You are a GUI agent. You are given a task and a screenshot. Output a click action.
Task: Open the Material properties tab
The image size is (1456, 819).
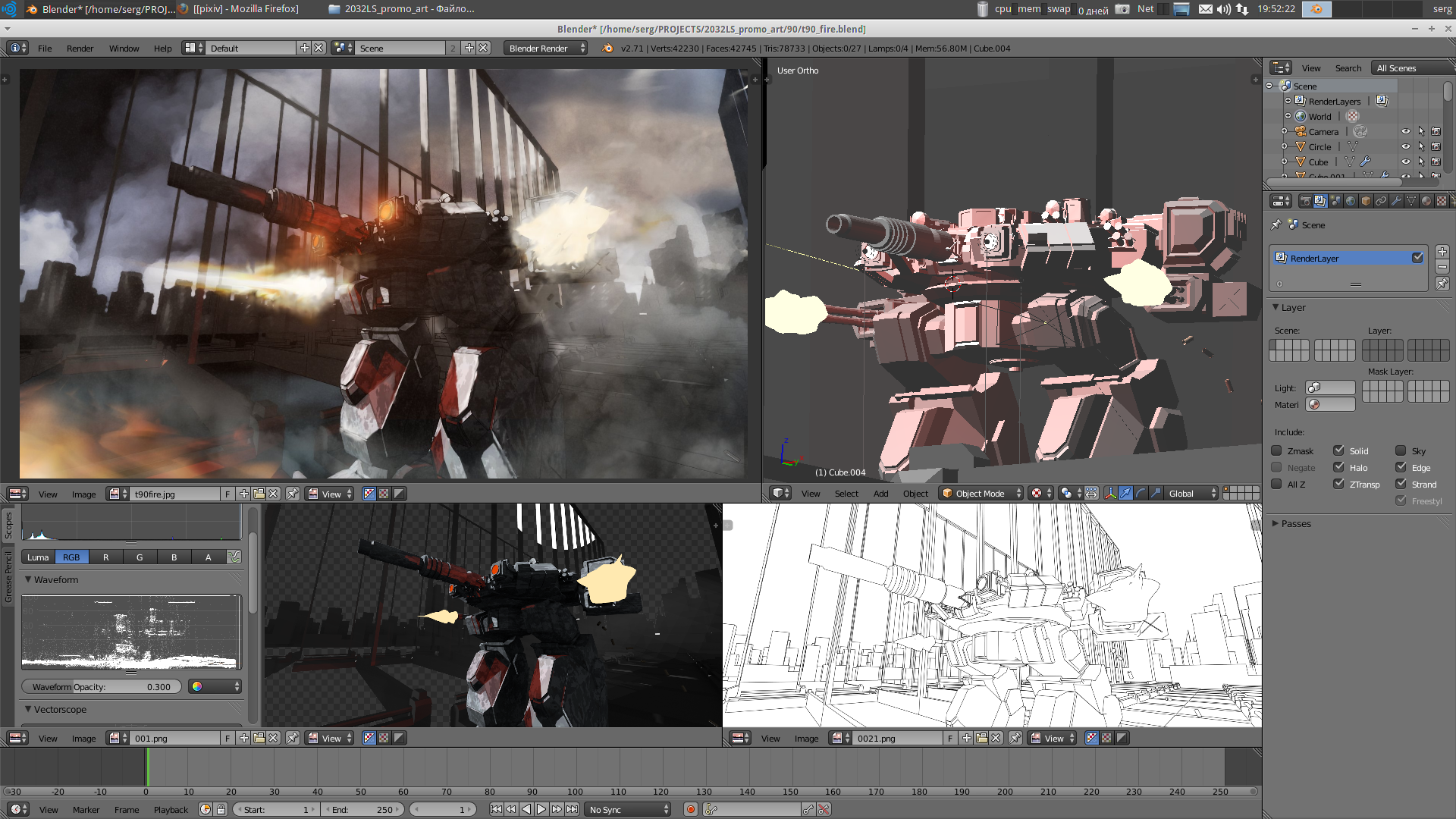coord(1426,201)
